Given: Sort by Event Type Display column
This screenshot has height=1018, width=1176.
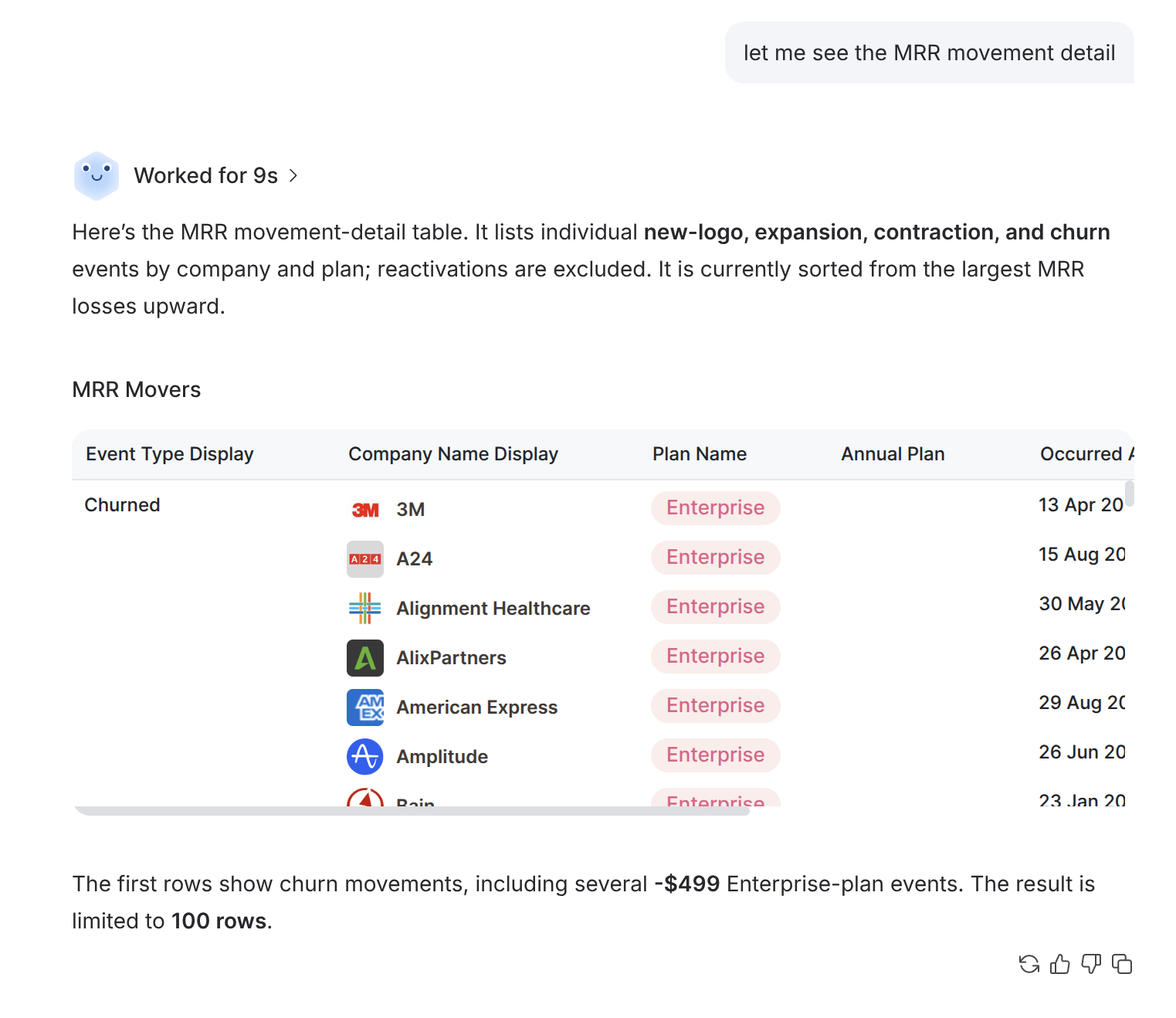Looking at the screenshot, I should point(170,454).
